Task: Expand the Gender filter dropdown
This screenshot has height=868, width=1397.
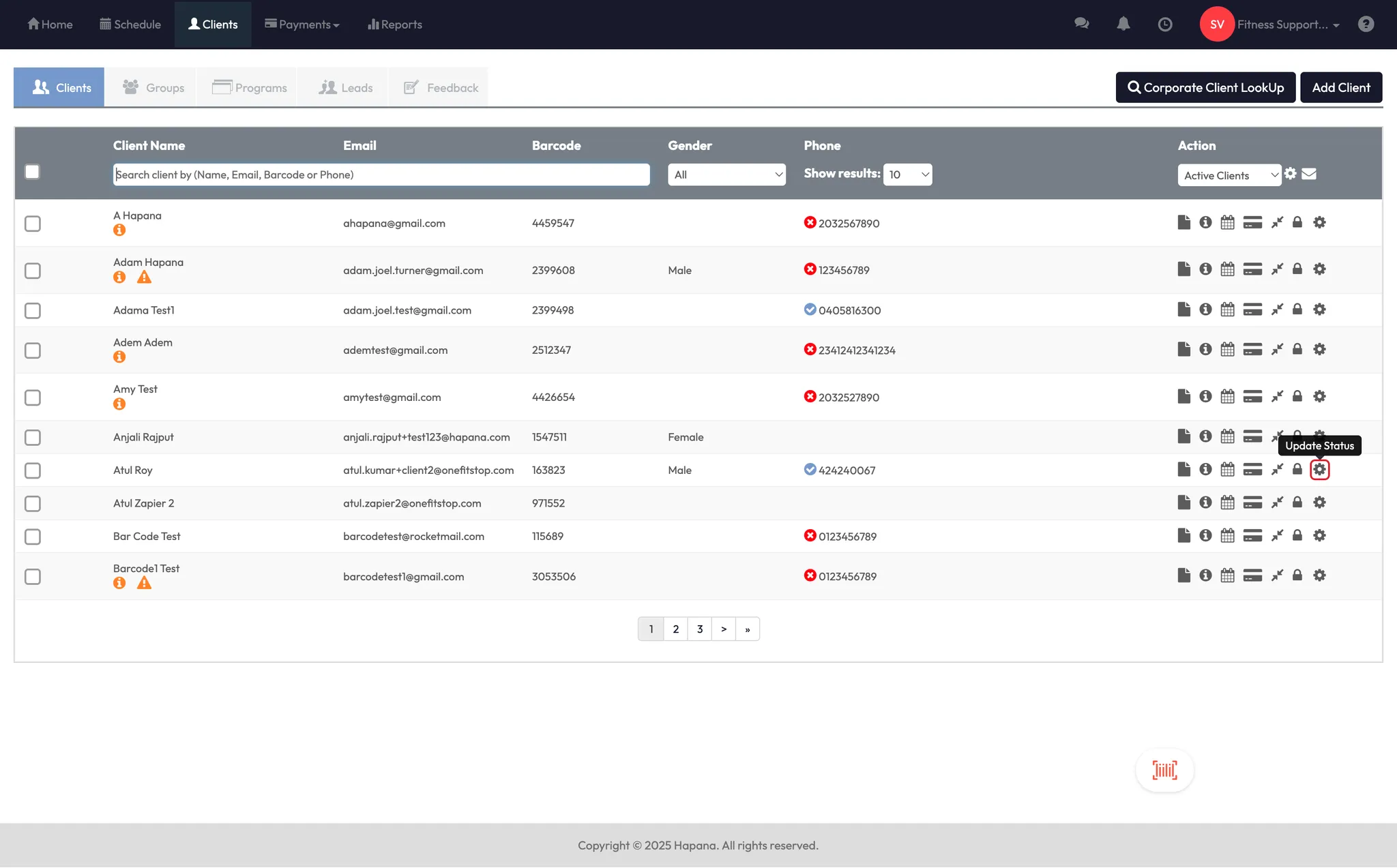Action: pos(726,175)
